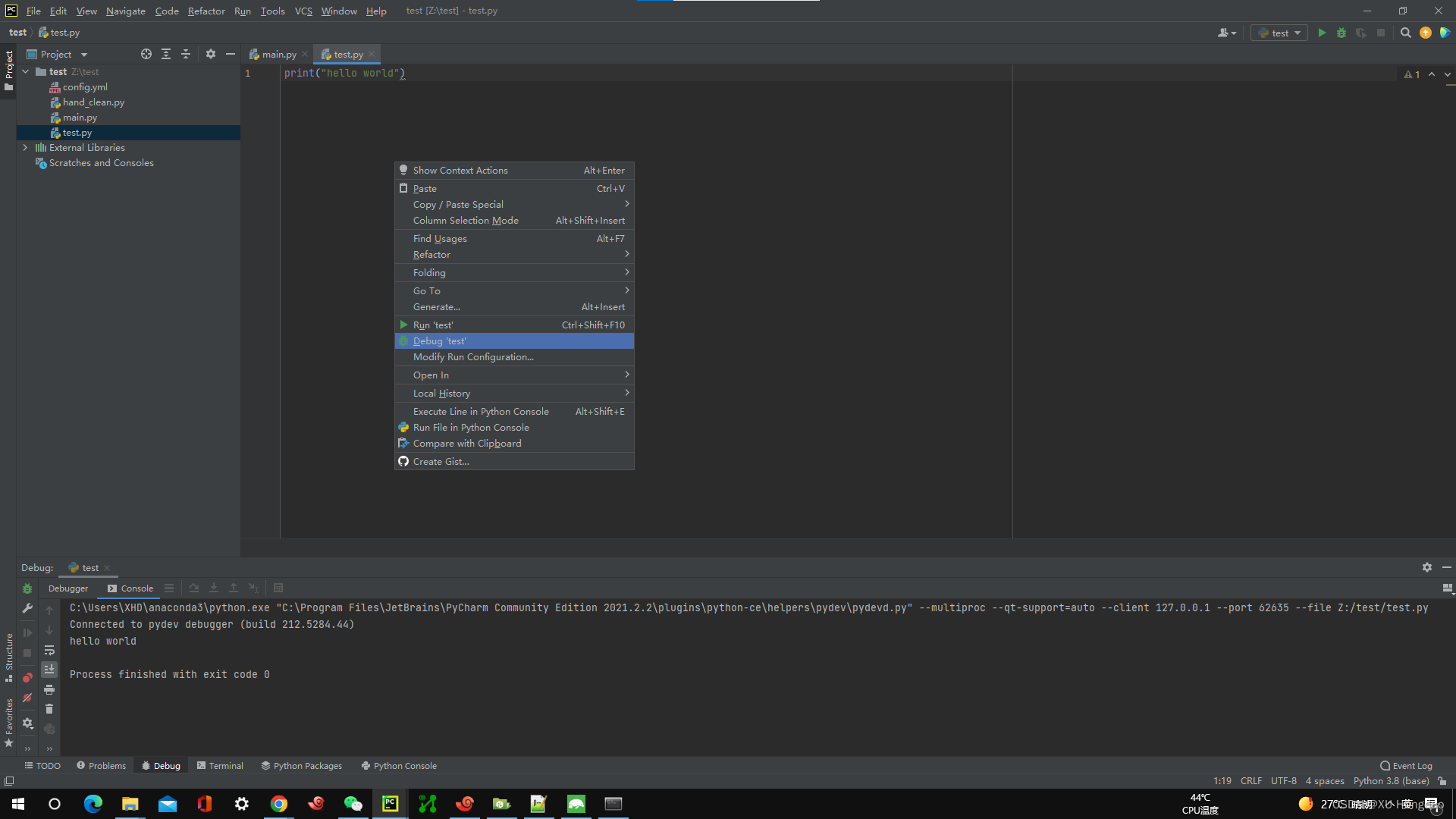Viewport: 1456px width, 819px height.
Task: Click Expand All in Project panel toolbar
Action: [166, 54]
